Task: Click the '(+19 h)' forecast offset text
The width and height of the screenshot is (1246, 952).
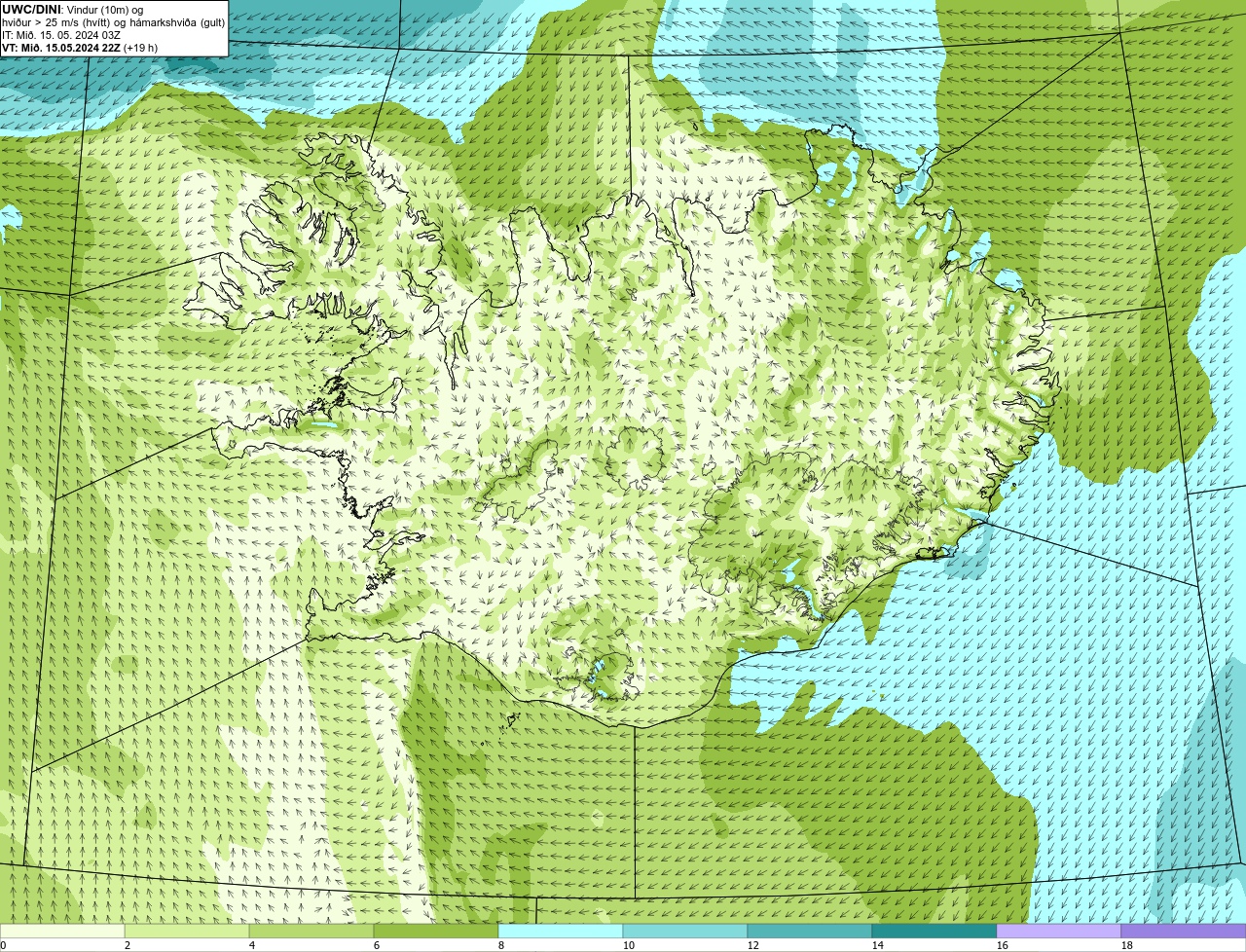Action: pos(141,47)
